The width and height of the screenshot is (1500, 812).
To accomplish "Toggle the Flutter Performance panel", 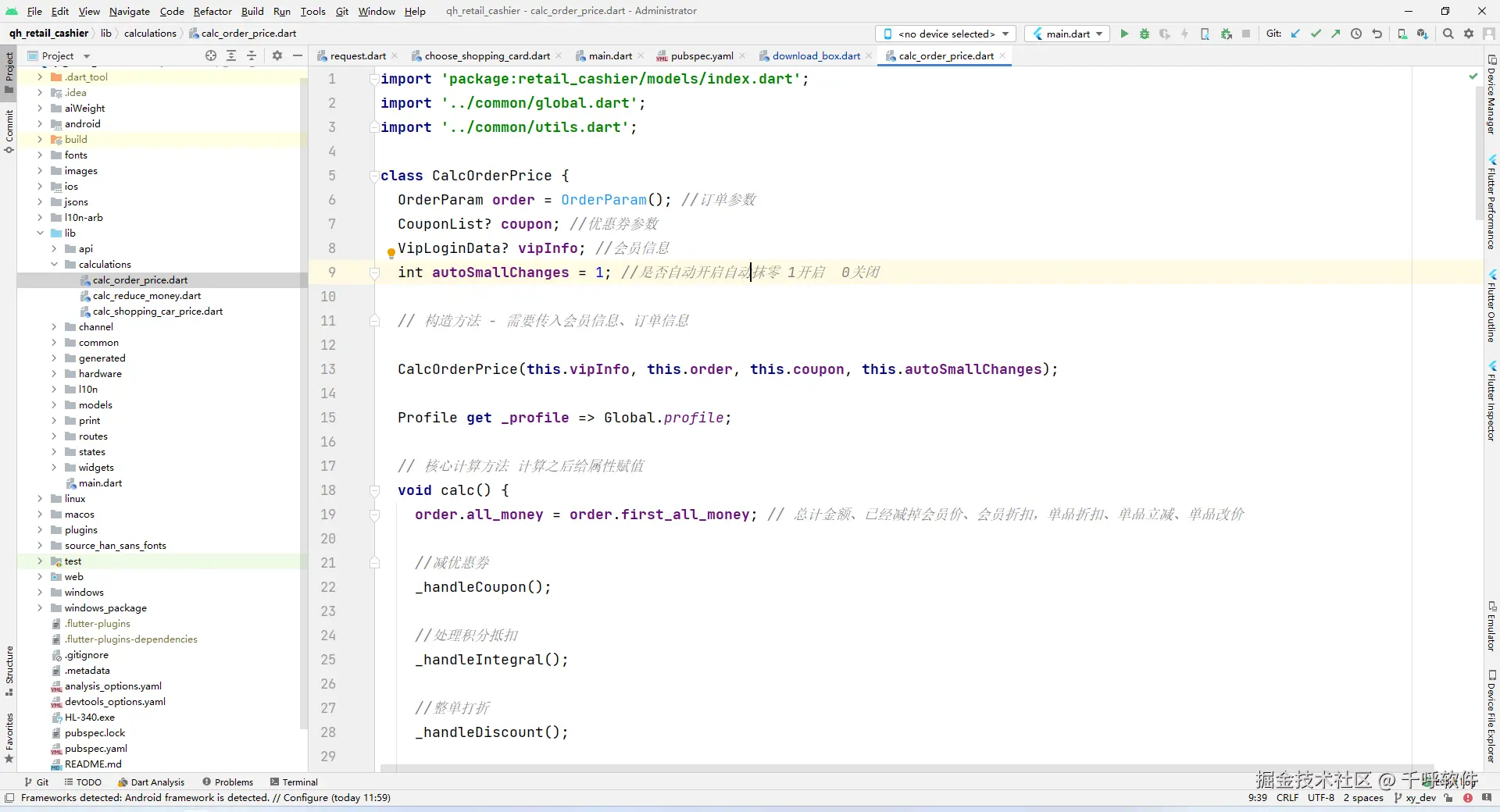I will (x=1491, y=201).
